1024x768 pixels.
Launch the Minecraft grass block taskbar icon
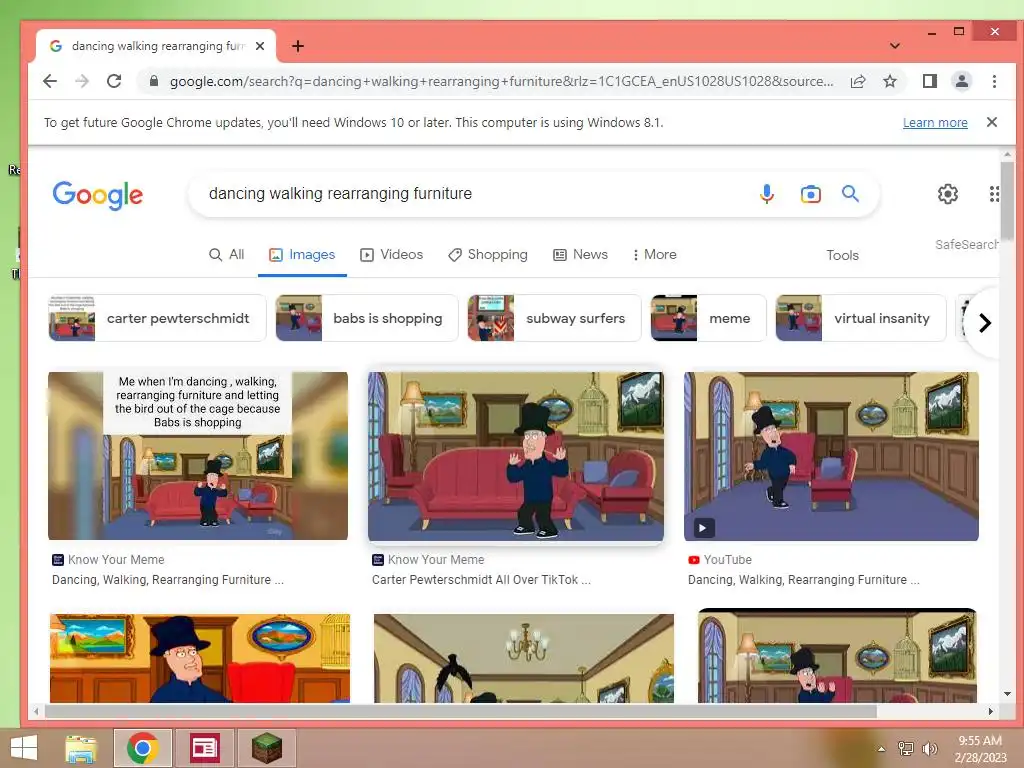(267, 748)
